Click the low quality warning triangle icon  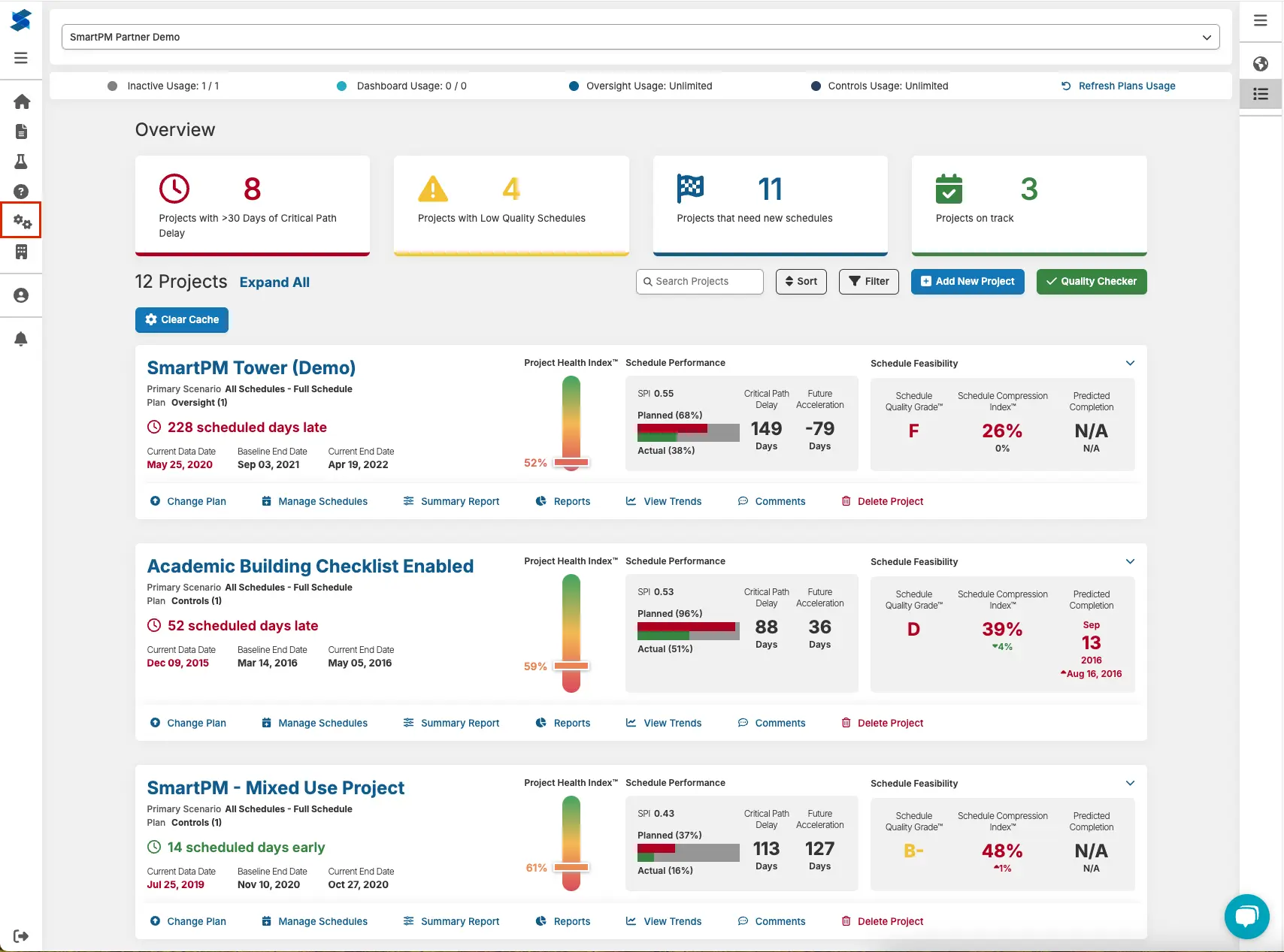tap(433, 189)
